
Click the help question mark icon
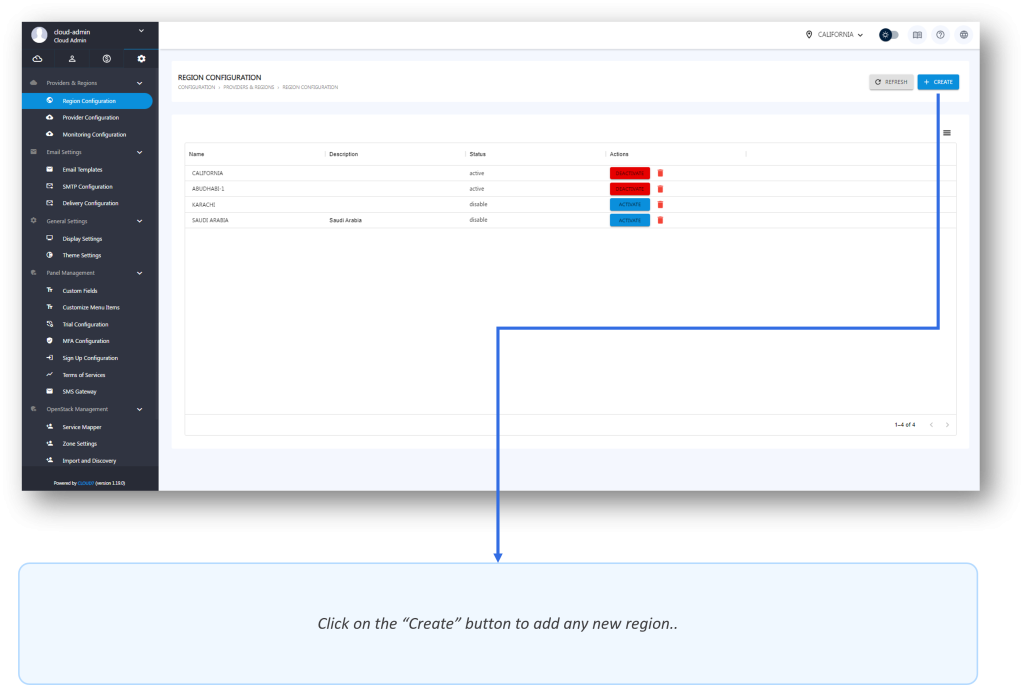point(940,35)
